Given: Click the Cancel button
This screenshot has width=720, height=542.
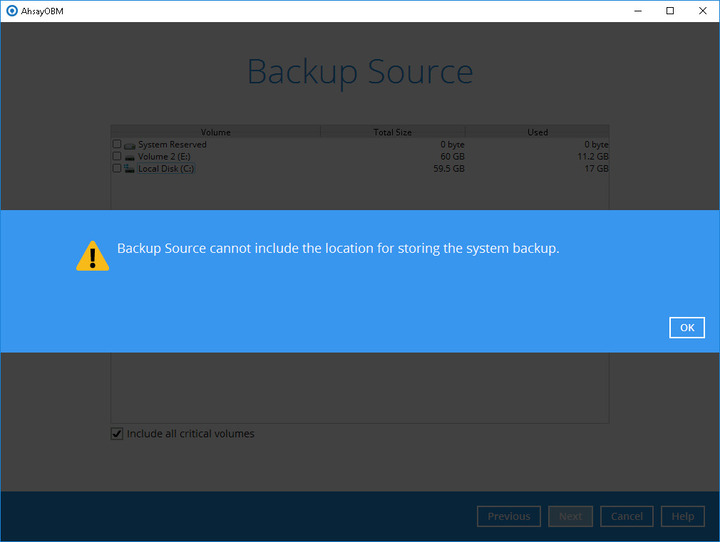Looking at the screenshot, I should pos(626,516).
